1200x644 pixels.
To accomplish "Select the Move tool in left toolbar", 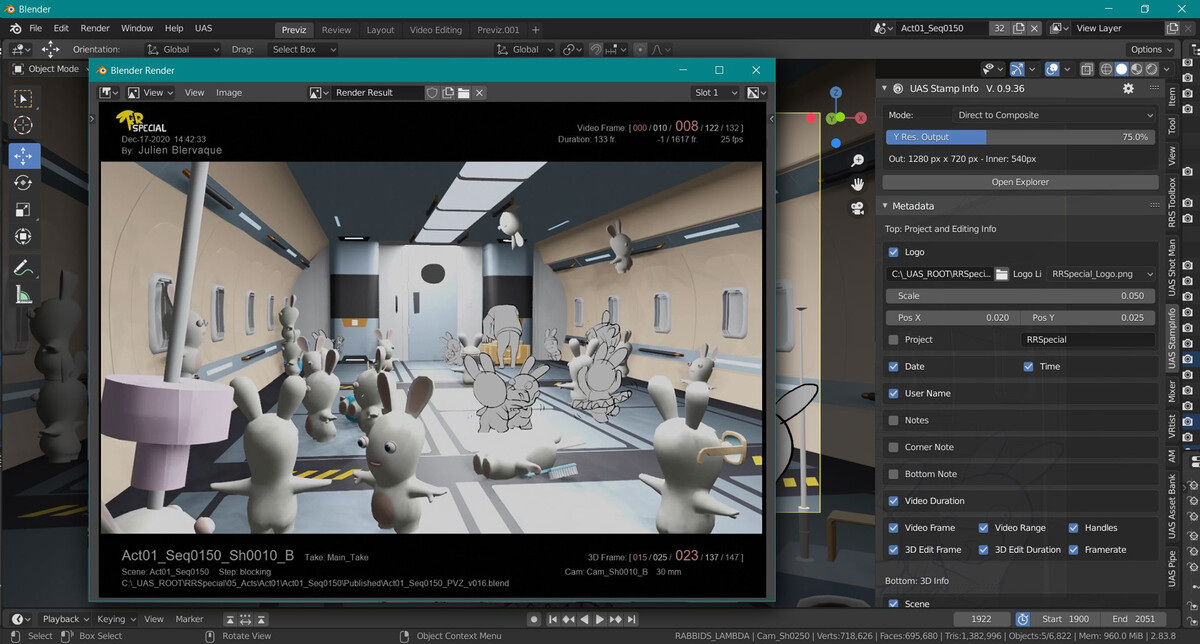I will click(x=24, y=156).
